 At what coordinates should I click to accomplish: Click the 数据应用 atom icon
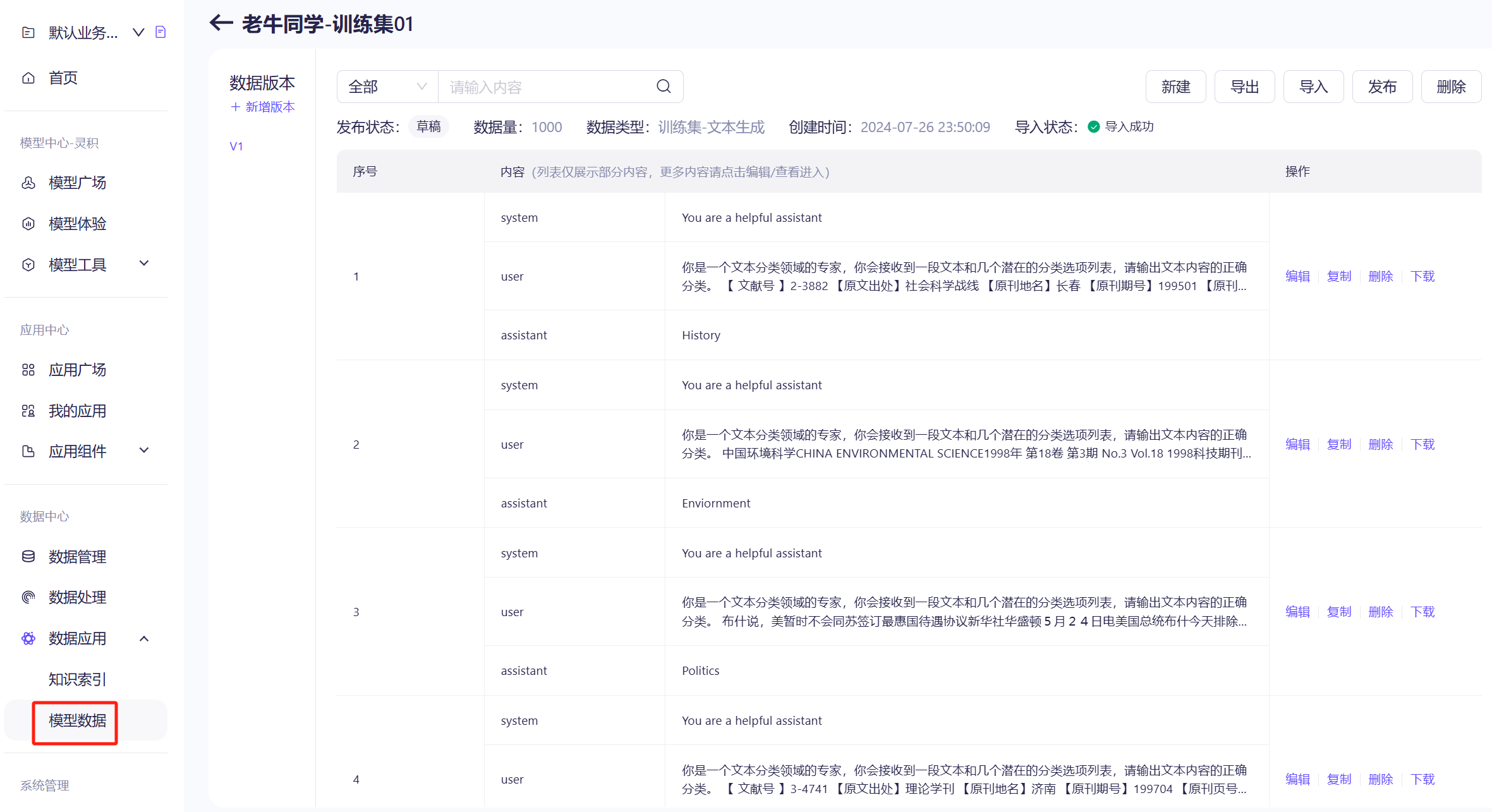[x=28, y=638]
